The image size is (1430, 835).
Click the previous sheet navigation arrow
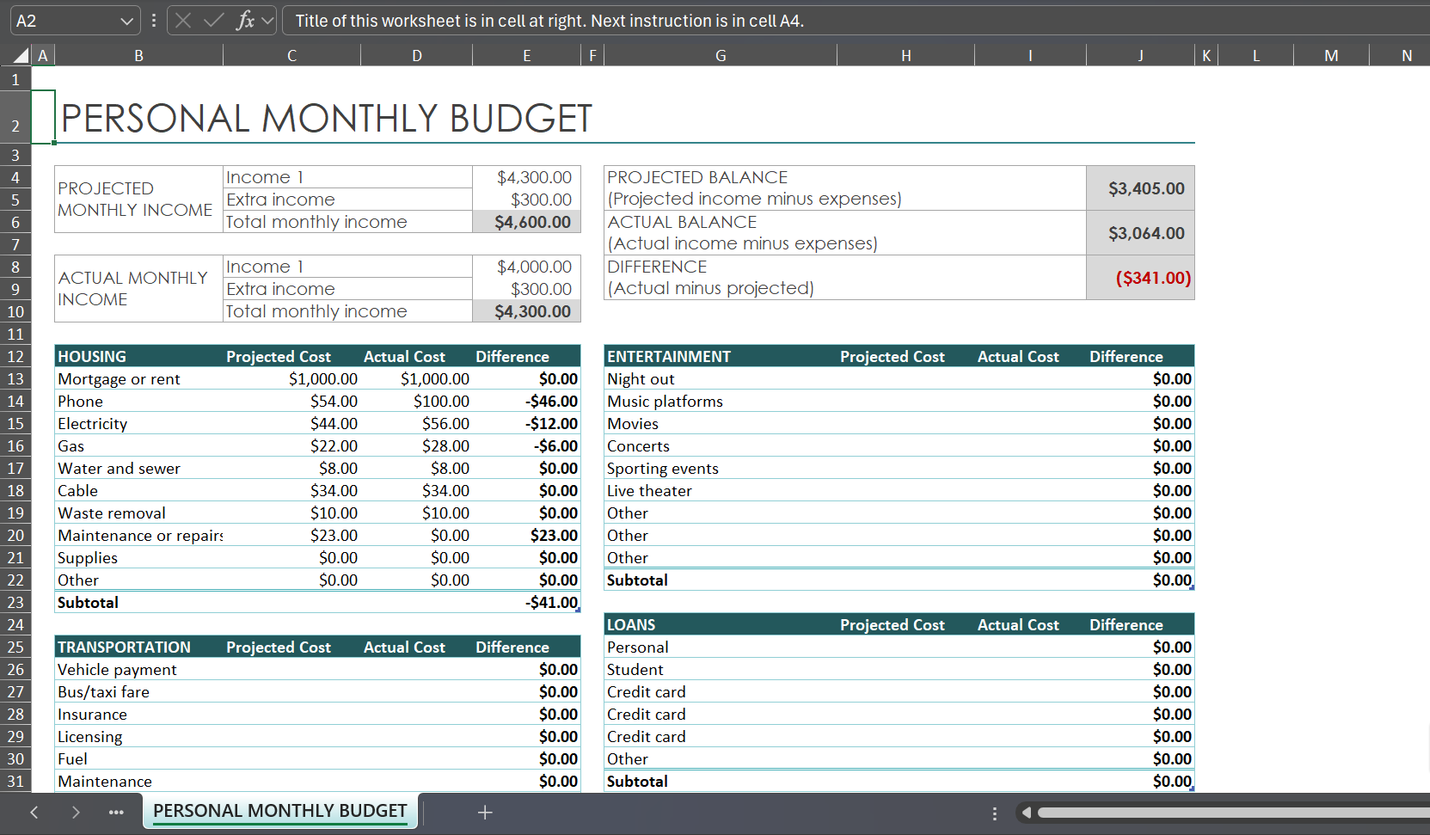tap(34, 812)
